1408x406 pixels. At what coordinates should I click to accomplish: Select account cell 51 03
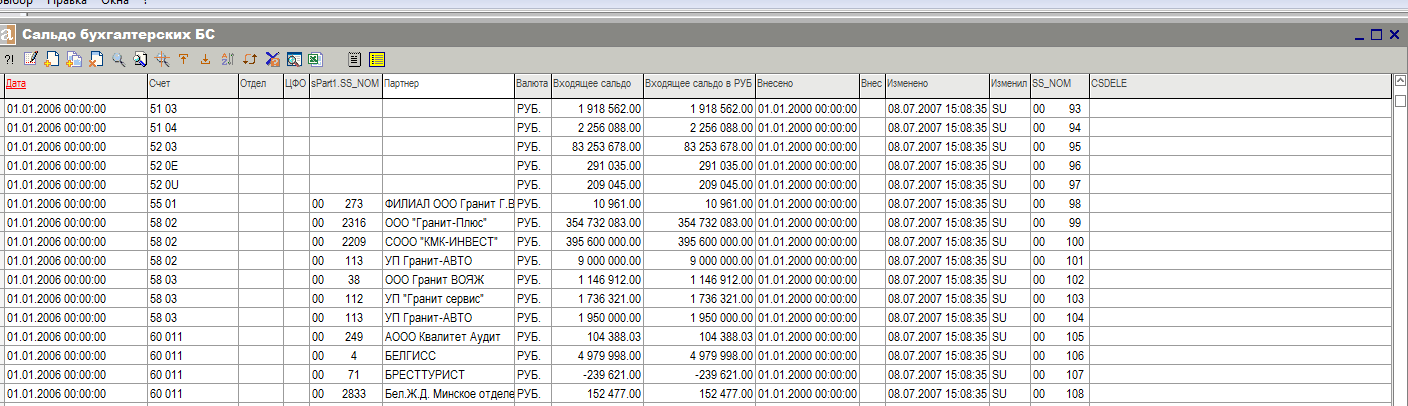pos(192,108)
